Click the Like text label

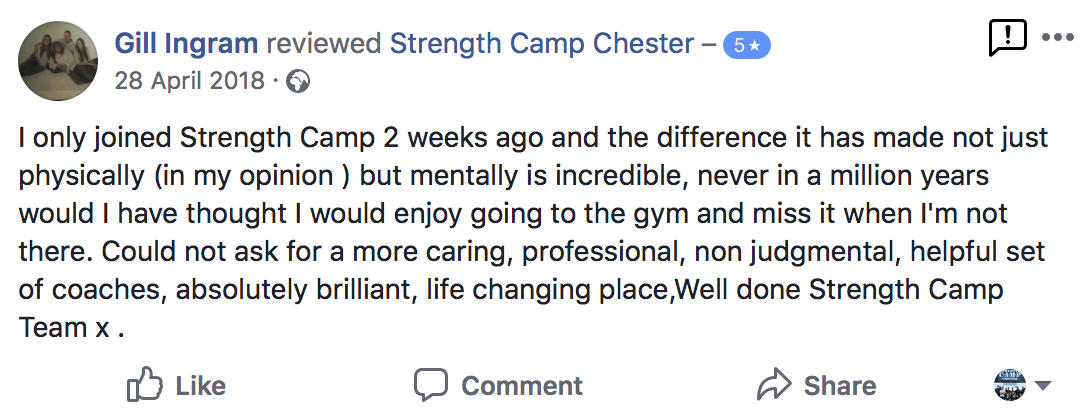coord(201,385)
